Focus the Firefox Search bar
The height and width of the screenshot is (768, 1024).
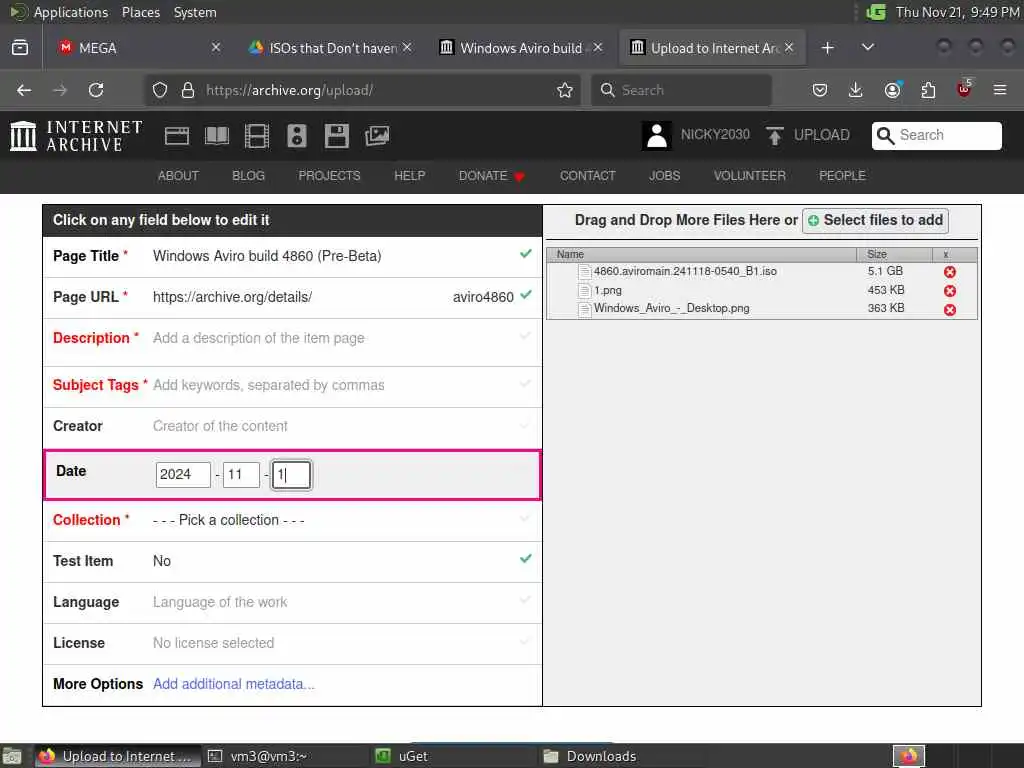(681, 90)
